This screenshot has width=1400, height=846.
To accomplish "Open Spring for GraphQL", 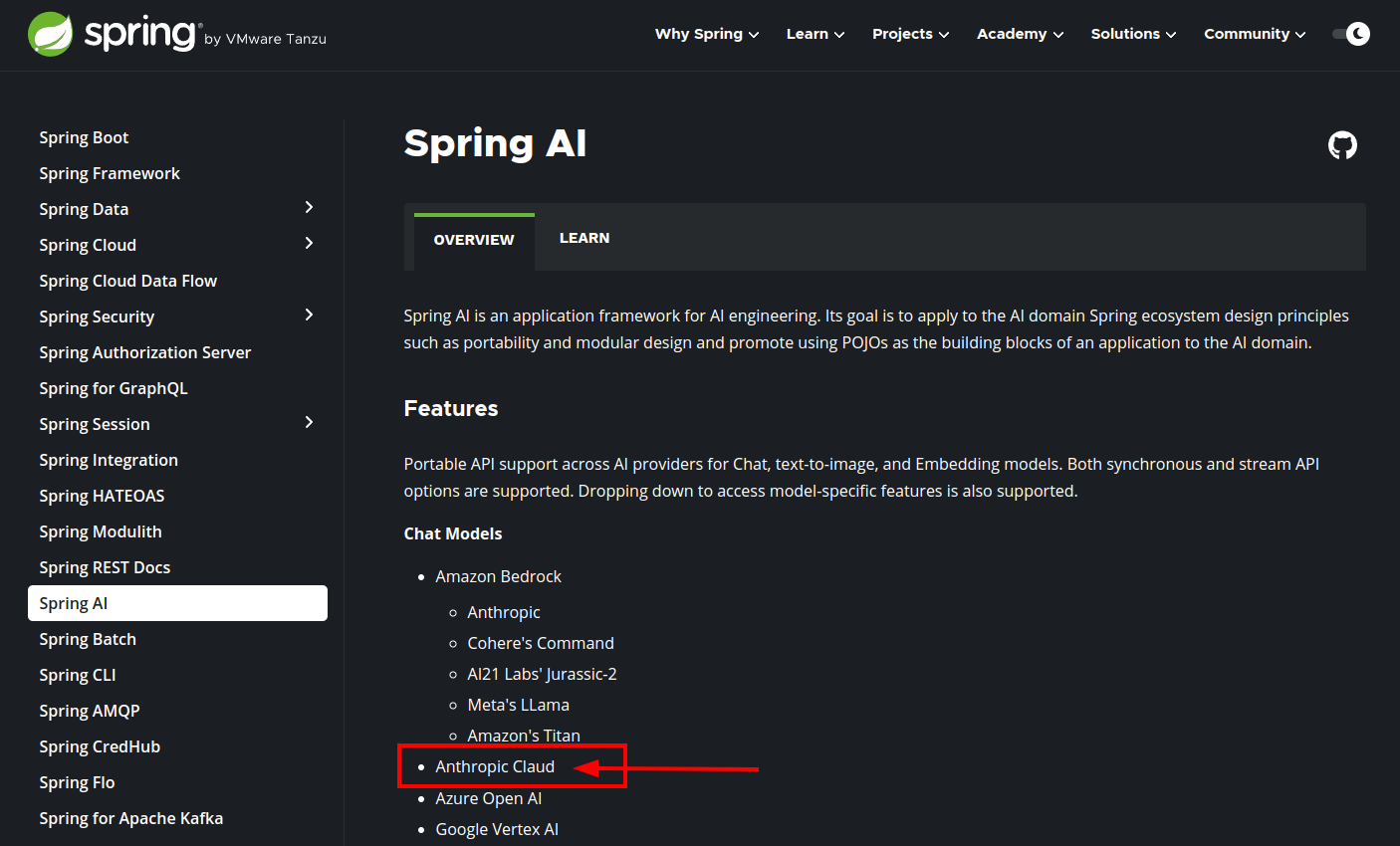I will click(113, 388).
